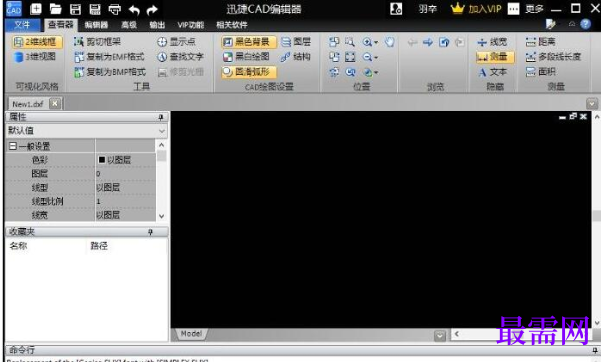Select the zoom window magnifier icon
Image resolution: width=608 pixels, height=362 pixels.
350,41
